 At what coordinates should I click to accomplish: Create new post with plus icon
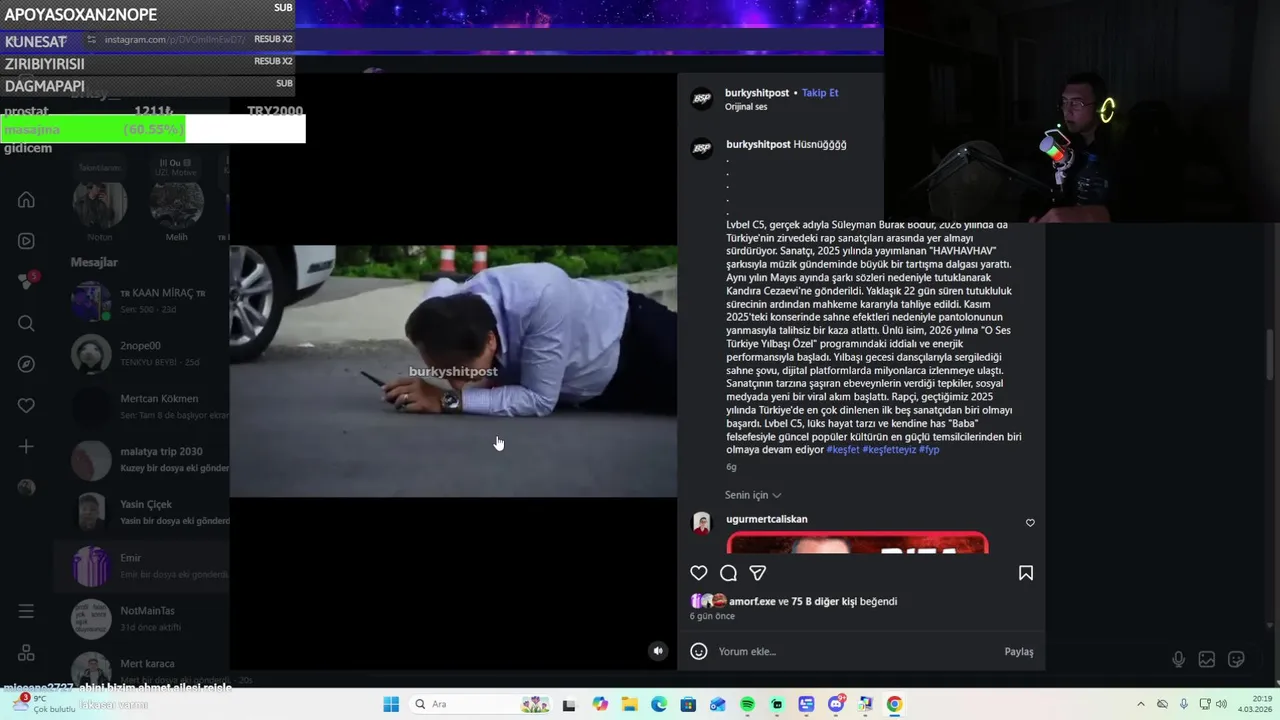[x=26, y=446]
